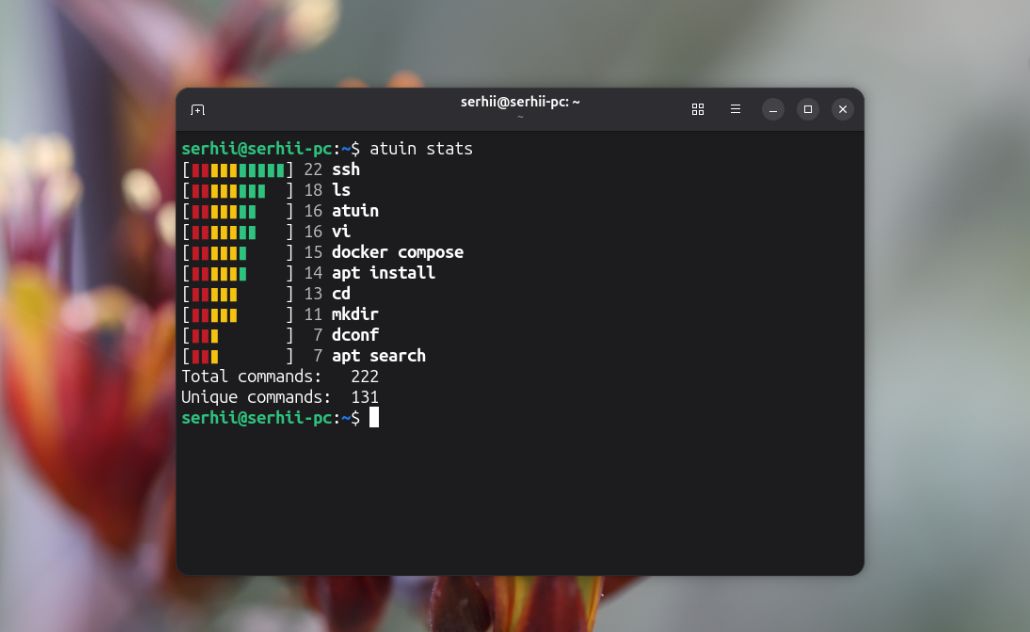Click the 'apt search' entry
This screenshot has height=632, width=1030.
pyautogui.click(x=378, y=356)
